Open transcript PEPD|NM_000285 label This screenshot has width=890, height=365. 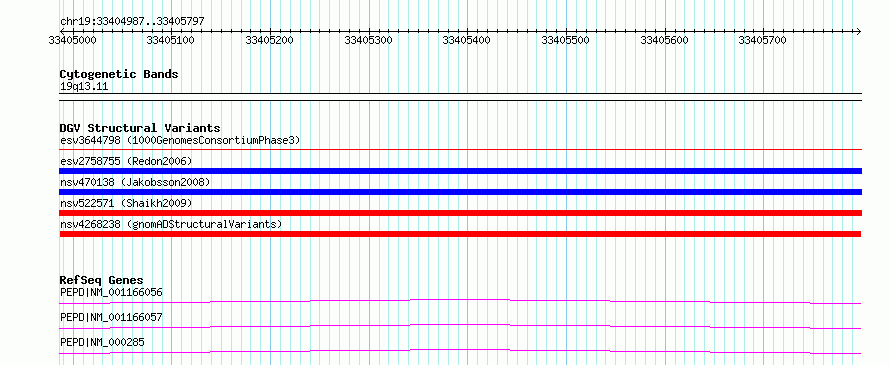pos(102,342)
